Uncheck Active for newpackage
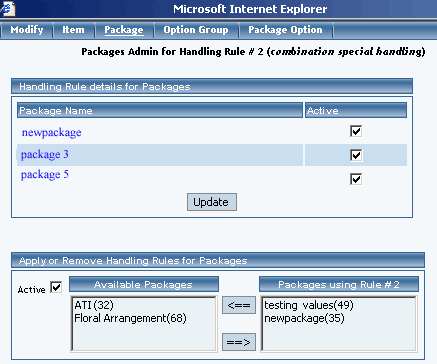The image size is (437, 364). tap(356, 131)
